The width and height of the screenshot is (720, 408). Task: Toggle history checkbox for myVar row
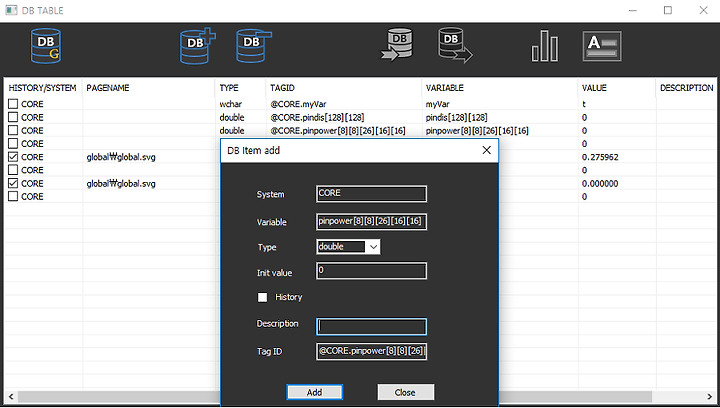click(x=13, y=104)
